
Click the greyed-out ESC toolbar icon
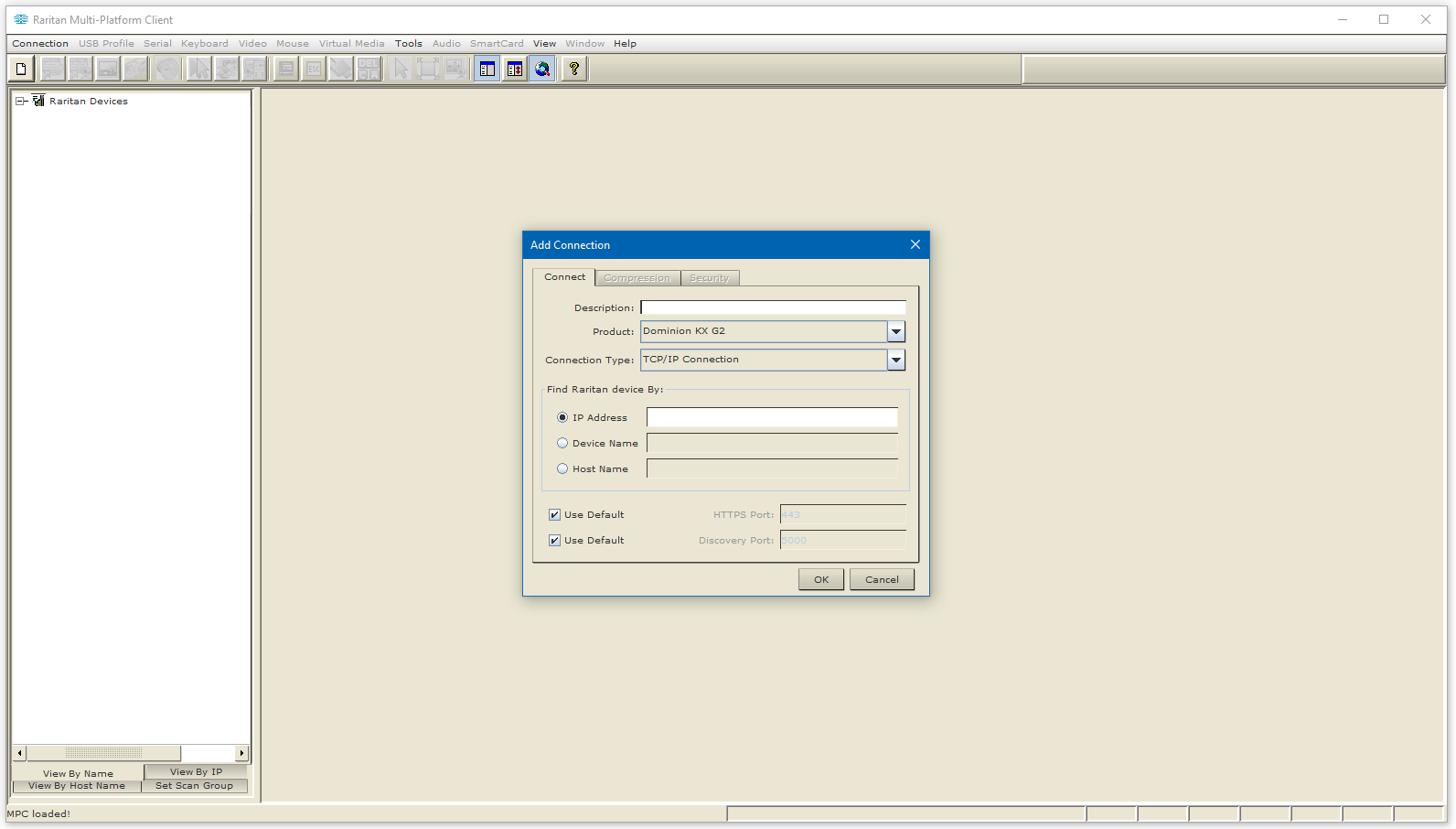tap(314, 69)
